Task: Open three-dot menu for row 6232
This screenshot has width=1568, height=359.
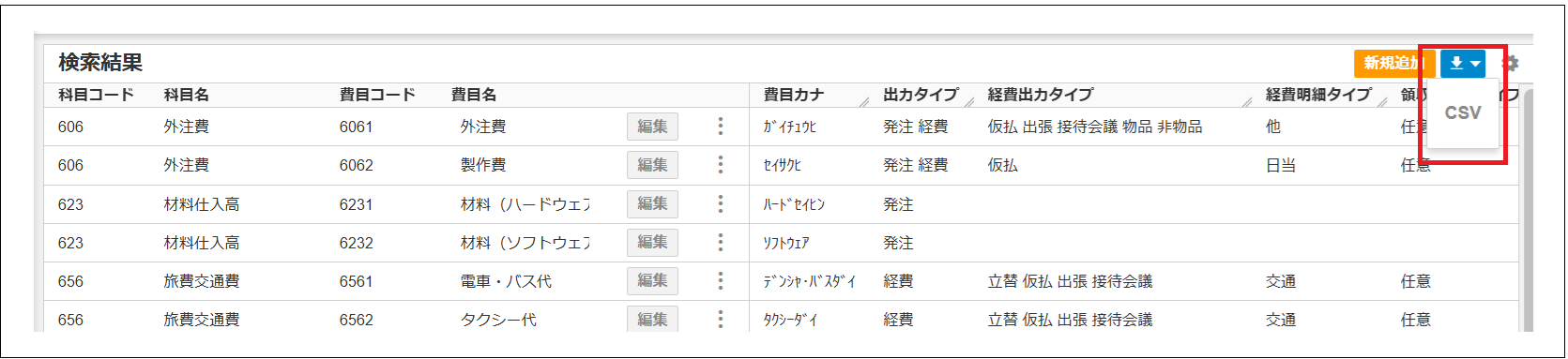Action: [x=721, y=242]
